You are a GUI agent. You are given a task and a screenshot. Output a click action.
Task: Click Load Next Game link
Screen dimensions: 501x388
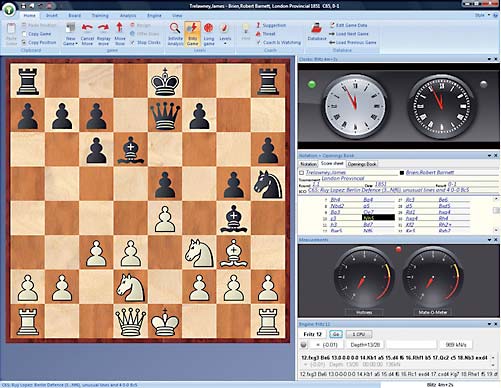(349, 34)
